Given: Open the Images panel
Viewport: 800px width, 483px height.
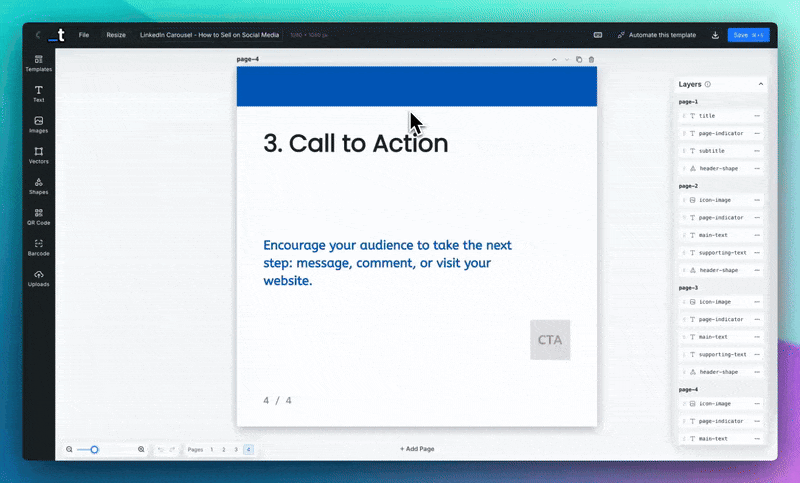Looking at the screenshot, I should [x=38, y=124].
